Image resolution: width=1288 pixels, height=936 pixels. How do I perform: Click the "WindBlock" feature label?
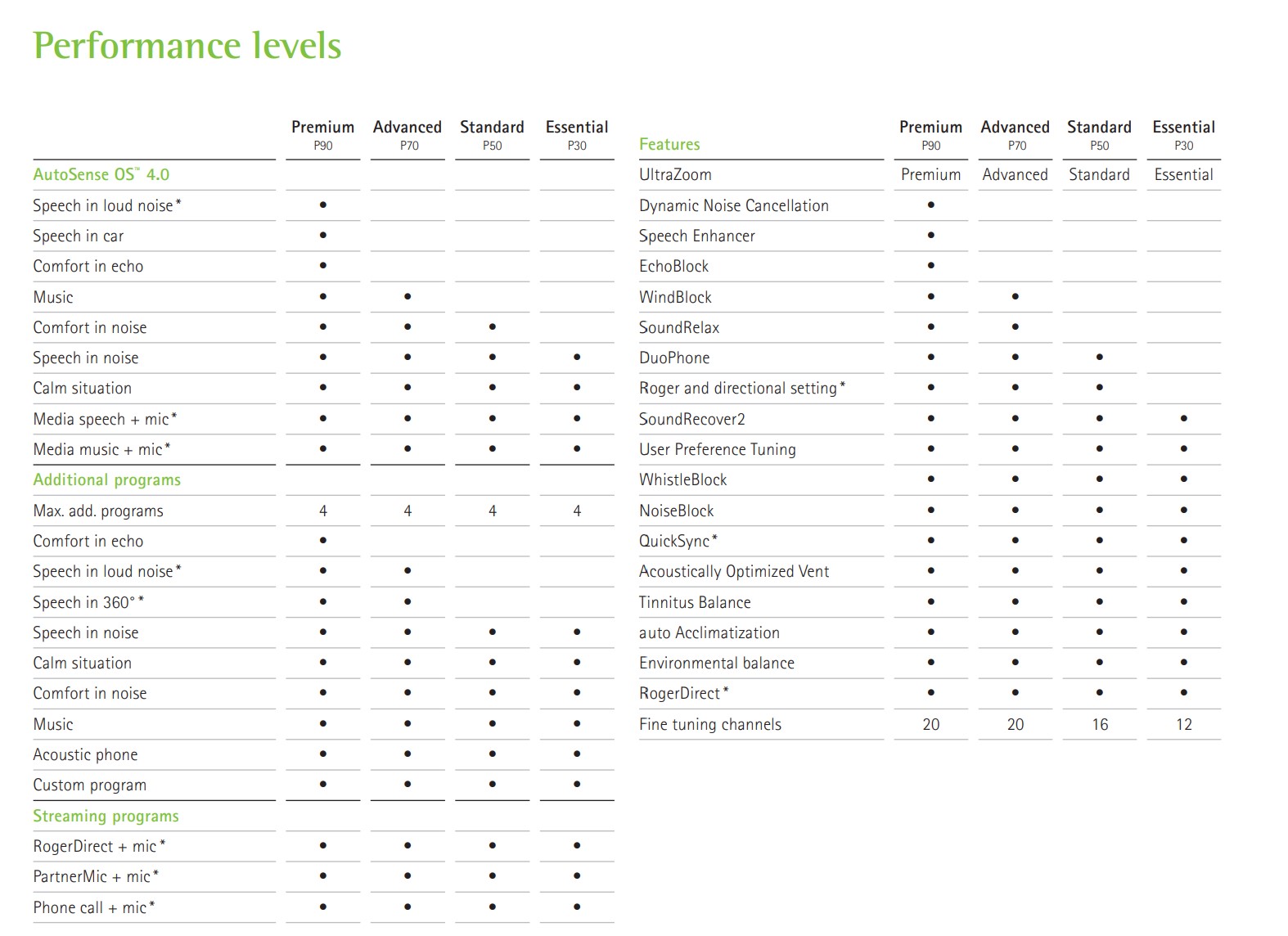click(x=676, y=297)
